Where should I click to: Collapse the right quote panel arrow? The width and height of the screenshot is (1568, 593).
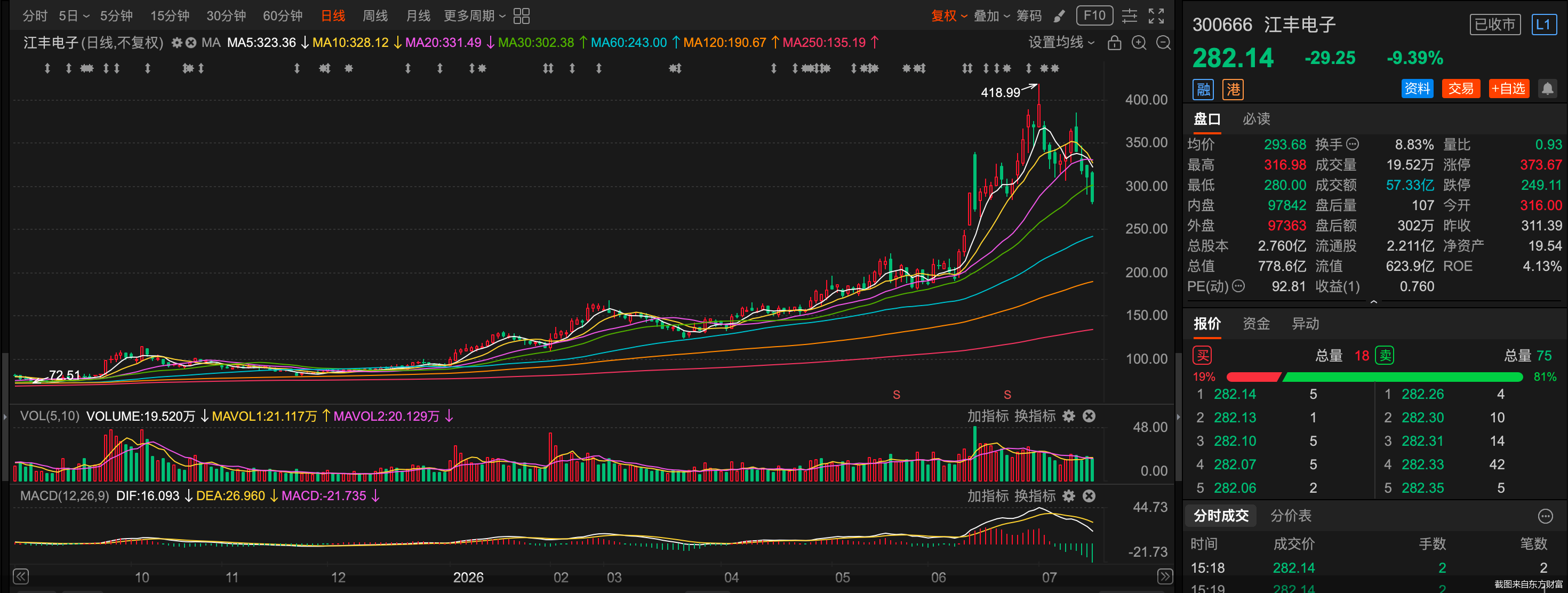(1178, 417)
